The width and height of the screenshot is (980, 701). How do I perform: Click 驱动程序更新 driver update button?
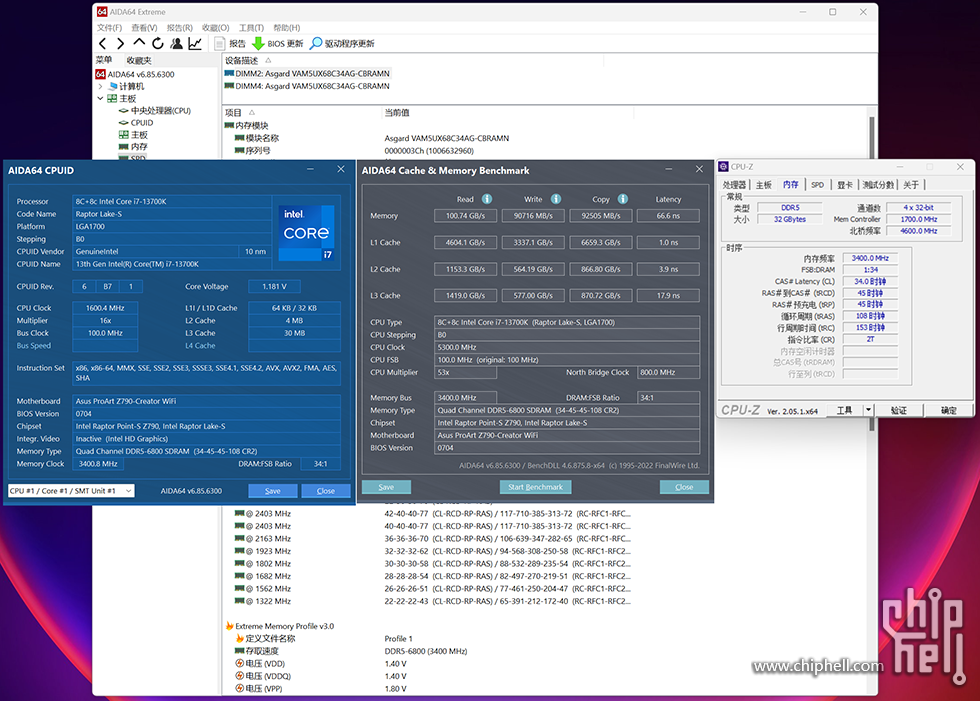342,43
